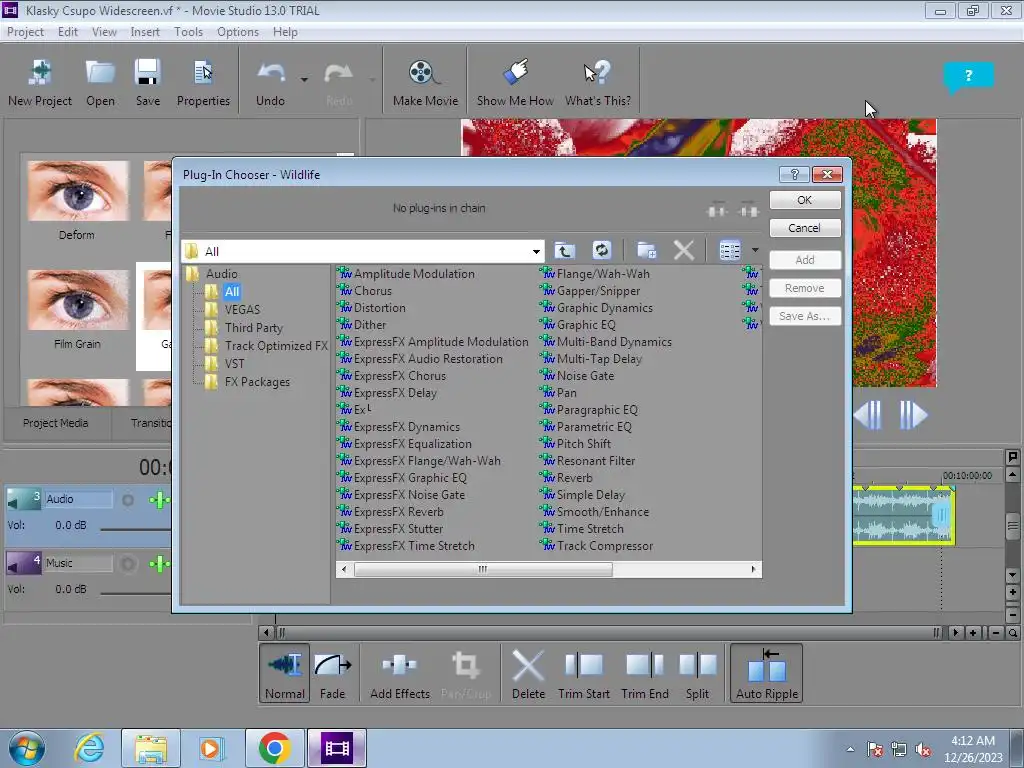Toggle the record arm on the Music track
Viewport: 1024px width, 768px height.
[x=129, y=564]
